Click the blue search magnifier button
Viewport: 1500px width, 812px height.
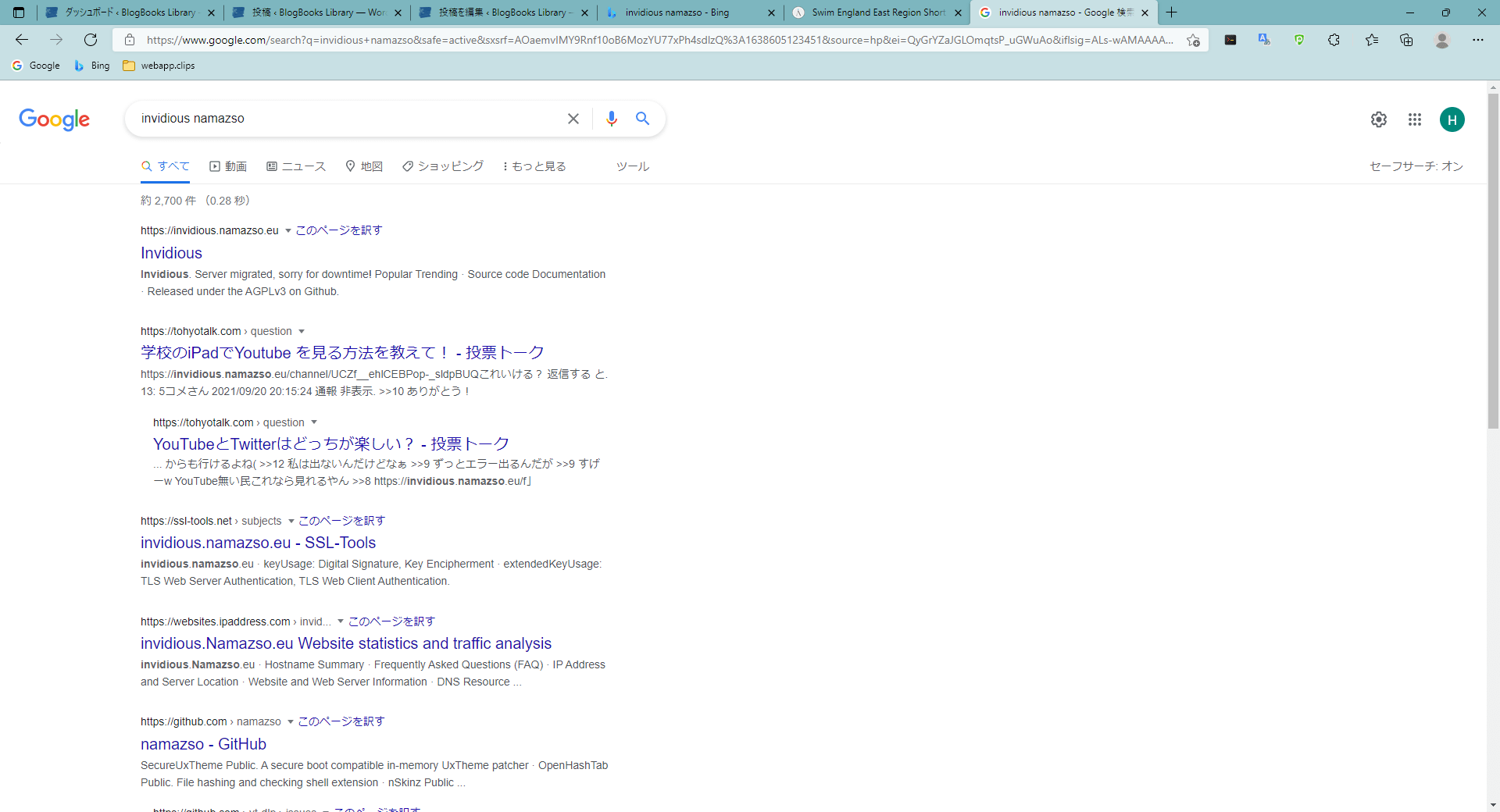point(642,119)
